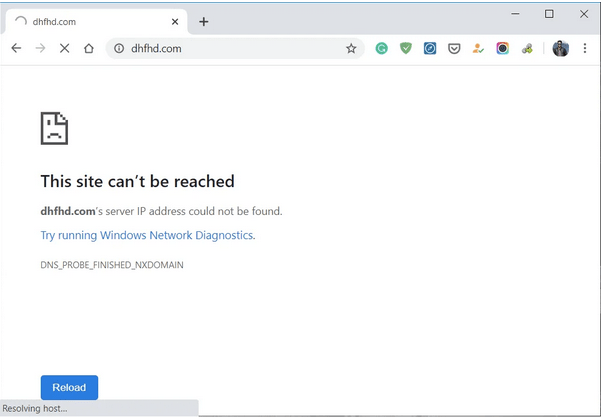603x419 pixels.
Task: Close the dhfhd.com tab
Action: coord(175,22)
